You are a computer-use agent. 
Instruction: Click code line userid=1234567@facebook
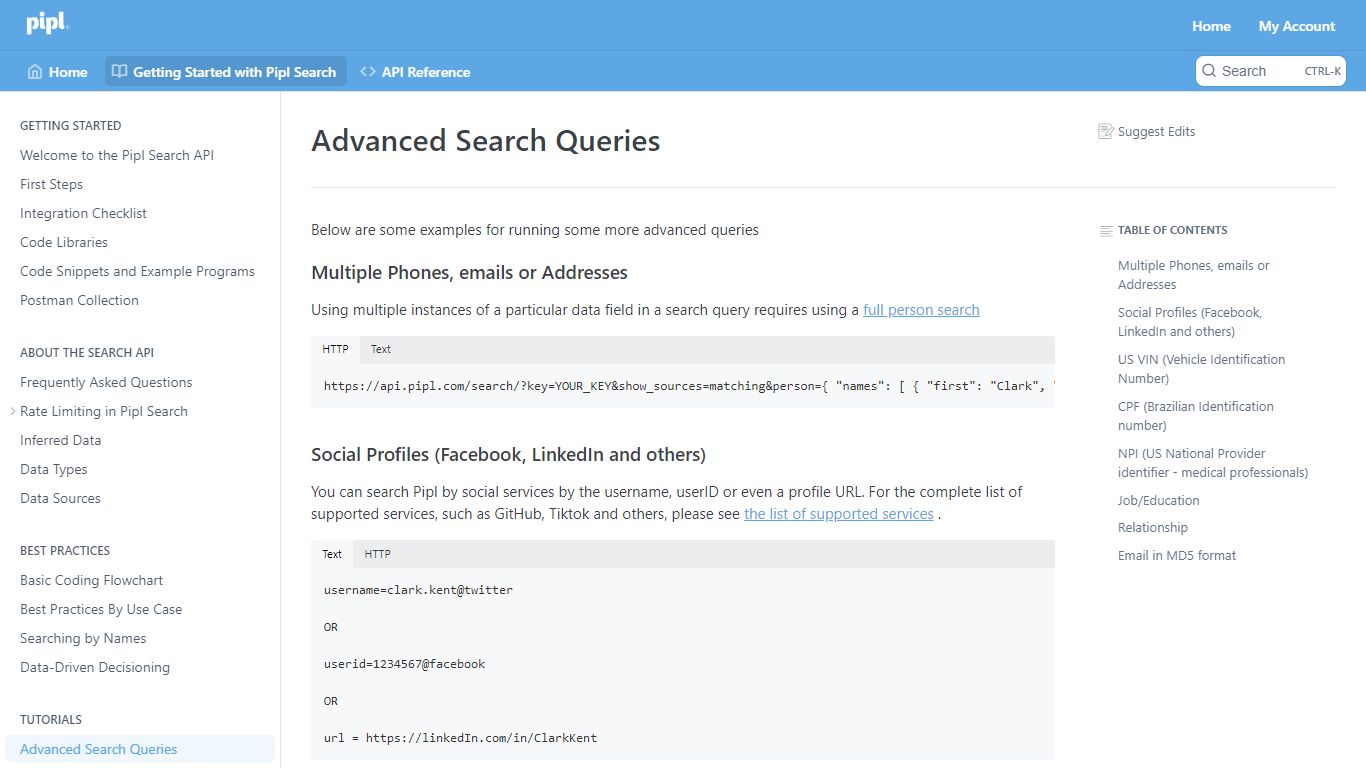pos(404,664)
